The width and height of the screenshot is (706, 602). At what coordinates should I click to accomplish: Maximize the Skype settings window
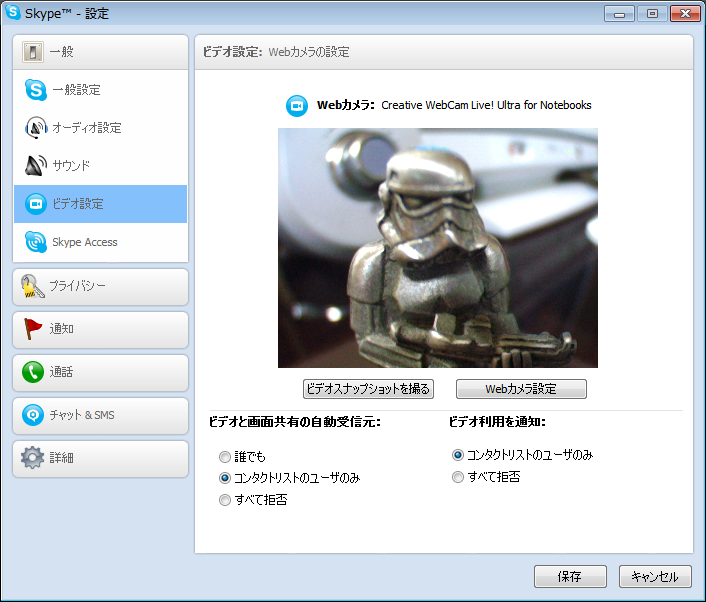pos(652,14)
